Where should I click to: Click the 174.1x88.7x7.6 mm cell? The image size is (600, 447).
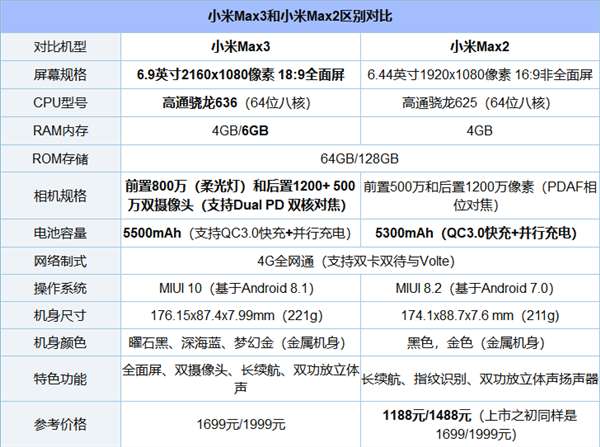[x=480, y=316]
